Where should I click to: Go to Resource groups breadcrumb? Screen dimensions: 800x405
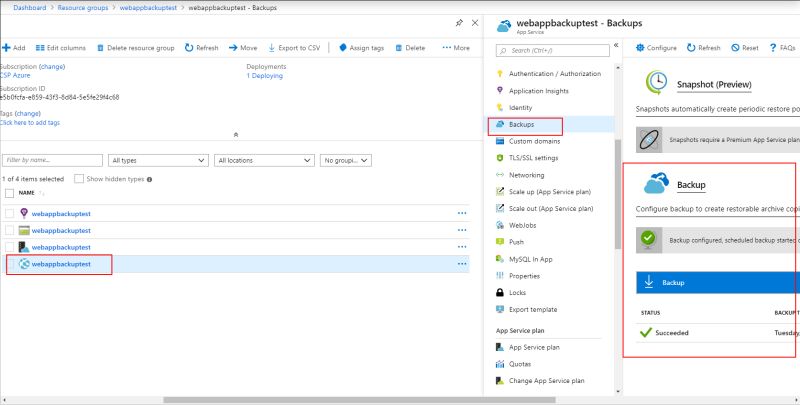(83, 8)
